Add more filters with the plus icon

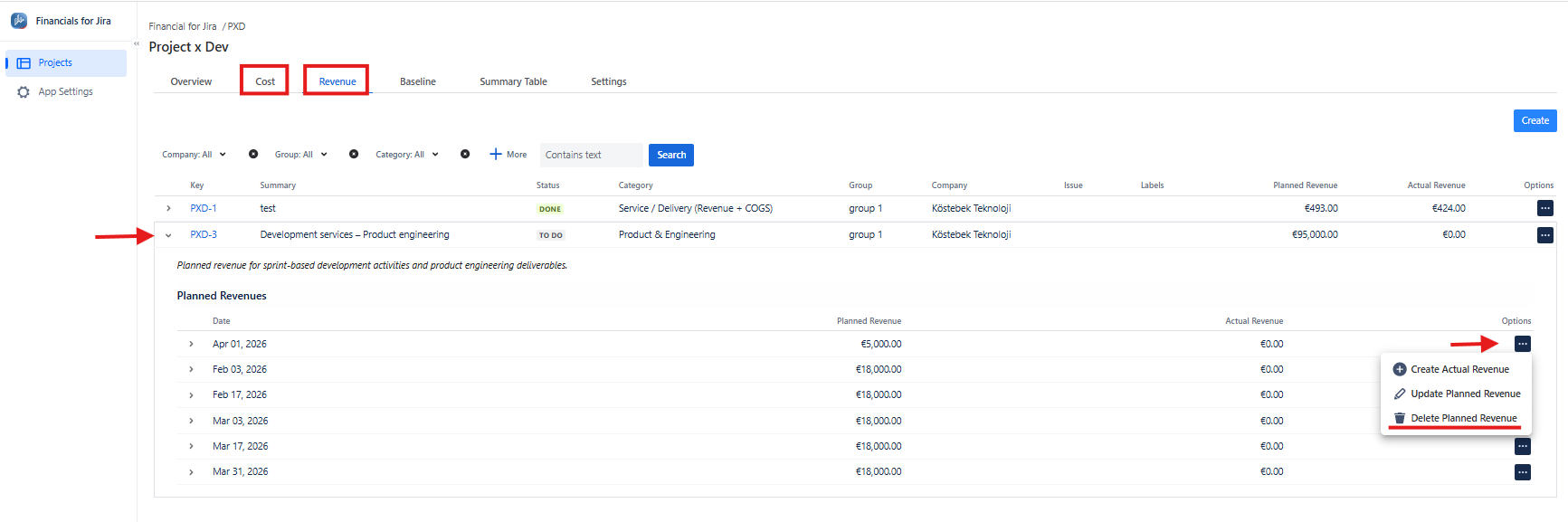(495, 155)
